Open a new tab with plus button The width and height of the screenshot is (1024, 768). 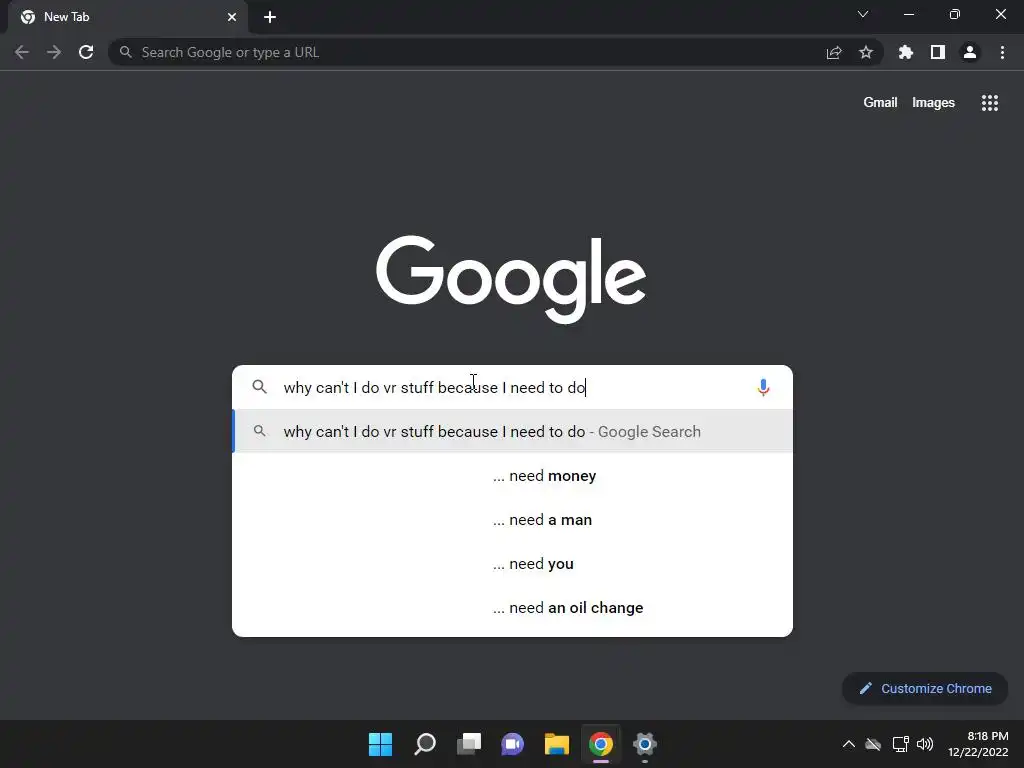click(270, 17)
